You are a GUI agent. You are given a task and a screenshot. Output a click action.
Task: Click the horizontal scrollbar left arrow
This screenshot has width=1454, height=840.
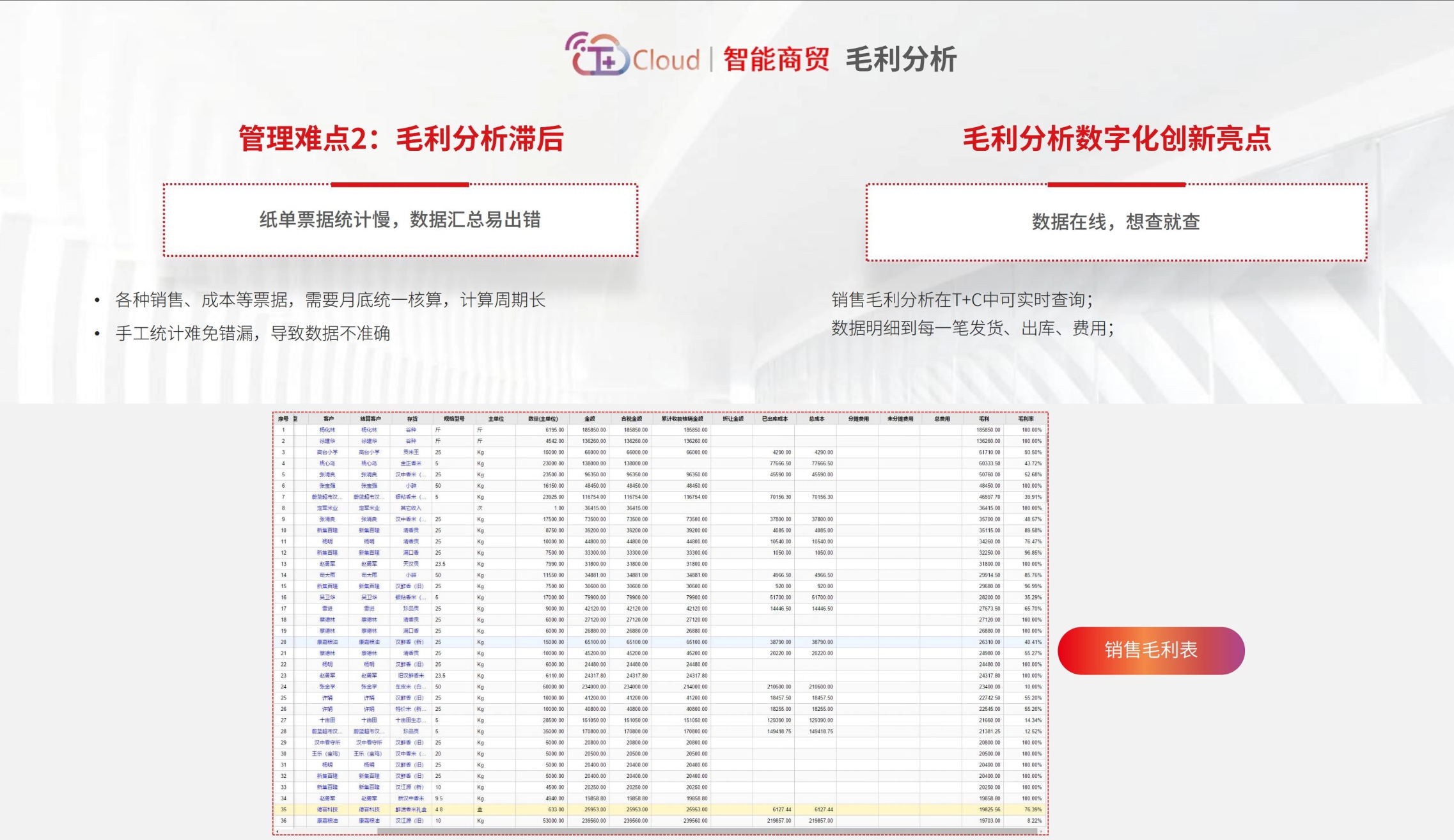pyautogui.click(x=277, y=832)
